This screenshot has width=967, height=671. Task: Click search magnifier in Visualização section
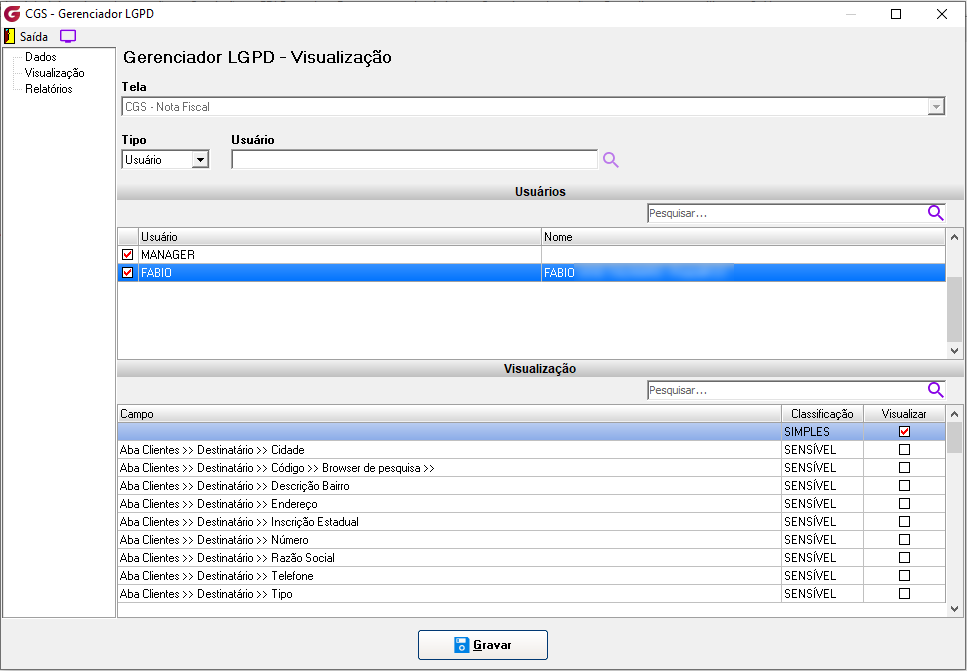936,390
